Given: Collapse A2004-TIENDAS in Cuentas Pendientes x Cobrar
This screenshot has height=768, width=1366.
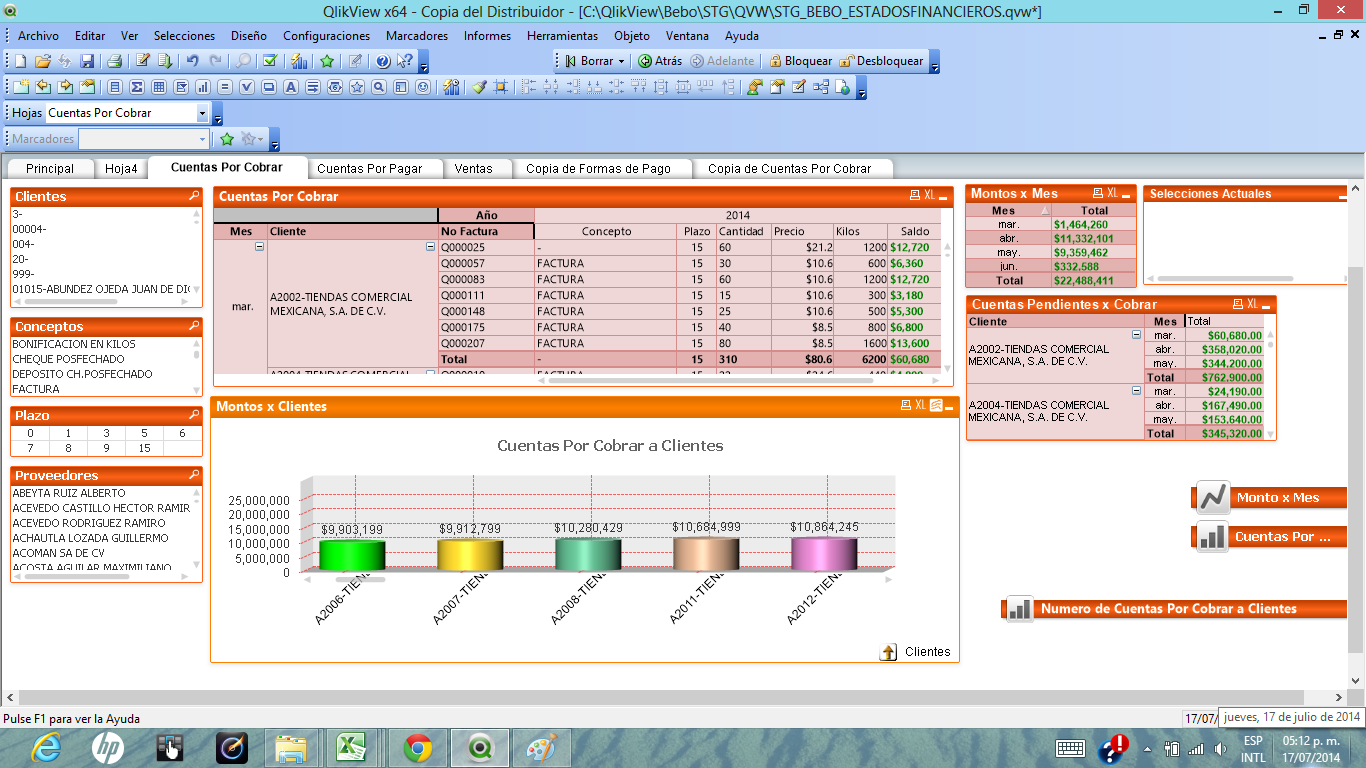Looking at the screenshot, I should 1136,391.
